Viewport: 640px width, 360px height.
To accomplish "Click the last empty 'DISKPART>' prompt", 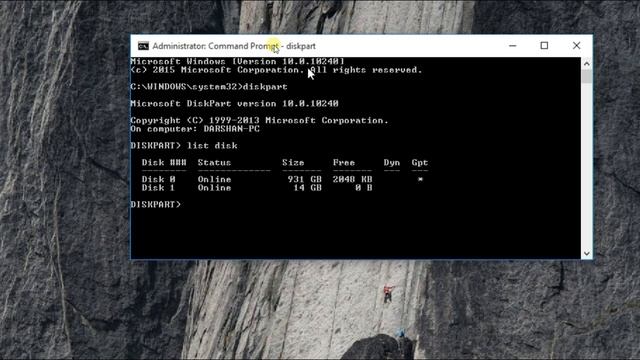I will pos(156,204).
